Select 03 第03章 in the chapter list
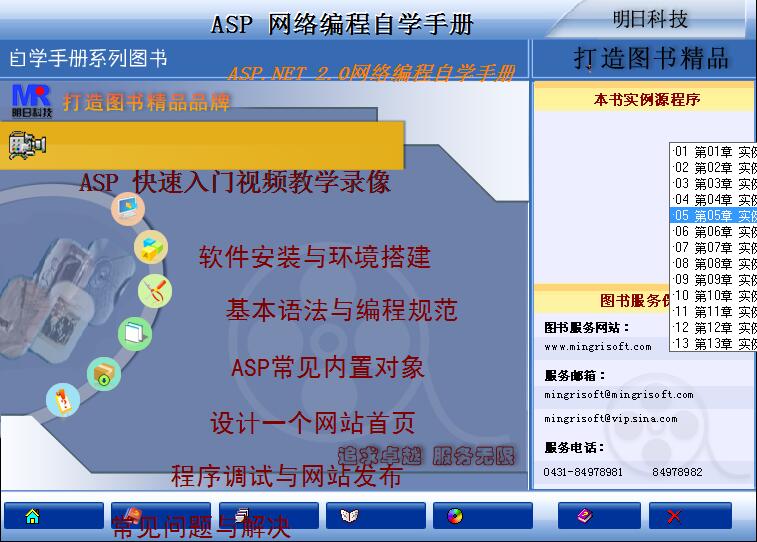Image resolution: width=757 pixels, height=542 pixels. pos(714,183)
